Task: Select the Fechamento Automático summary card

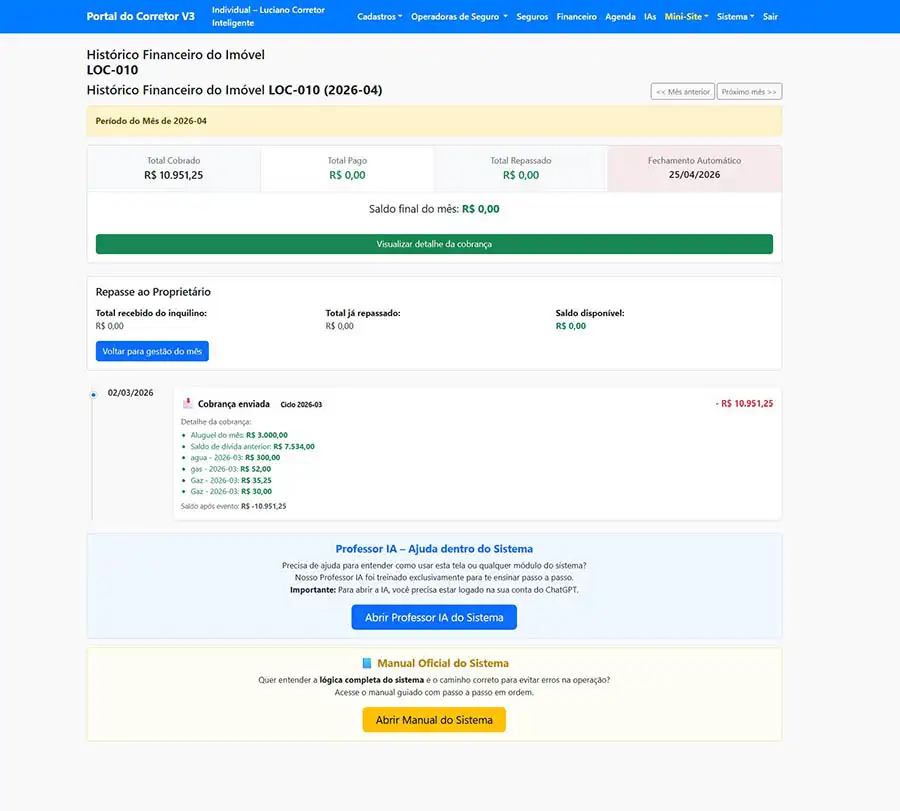Action: click(x=694, y=168)
